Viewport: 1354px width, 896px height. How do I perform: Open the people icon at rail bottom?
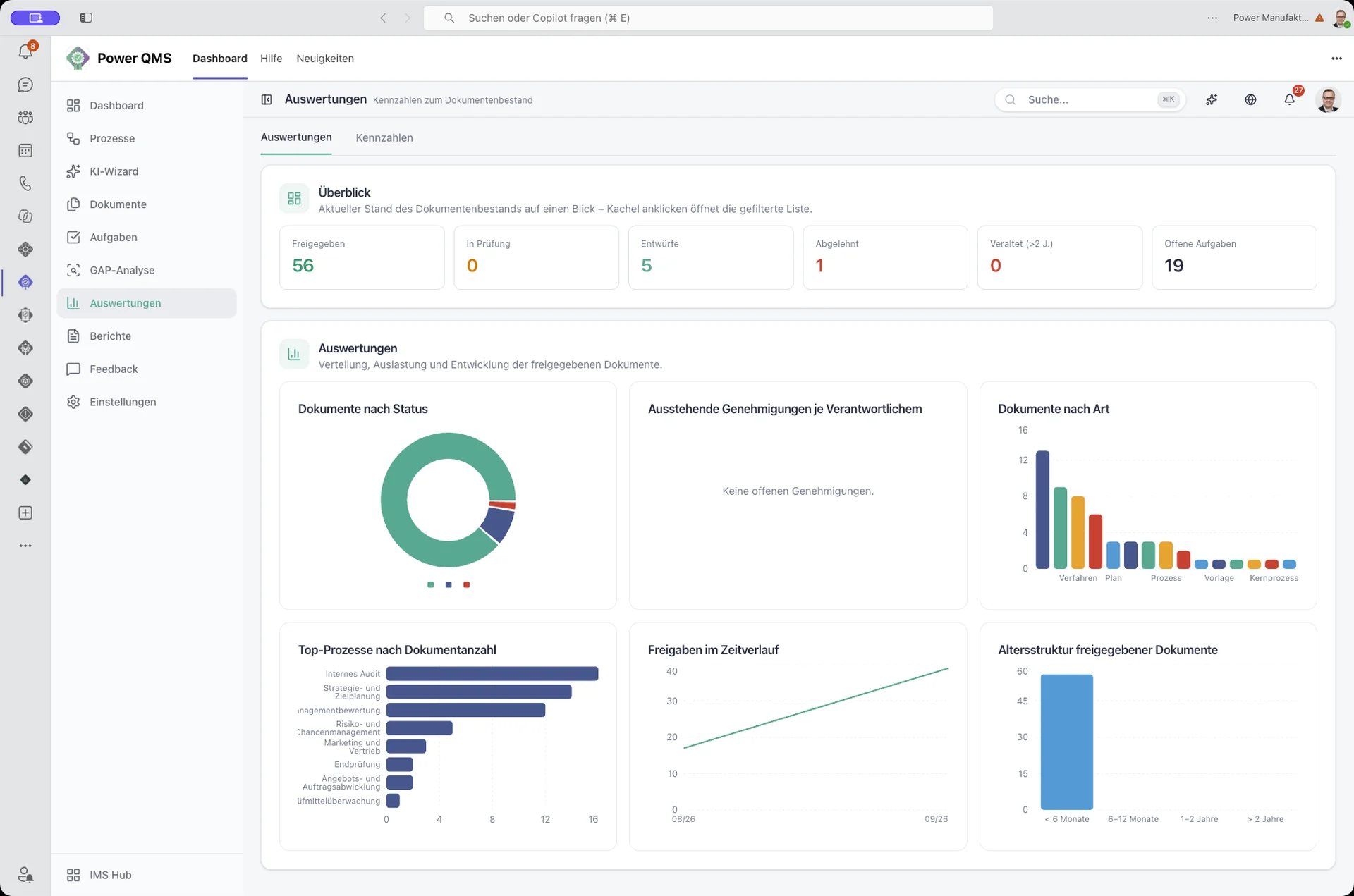[x=25, y=874]
